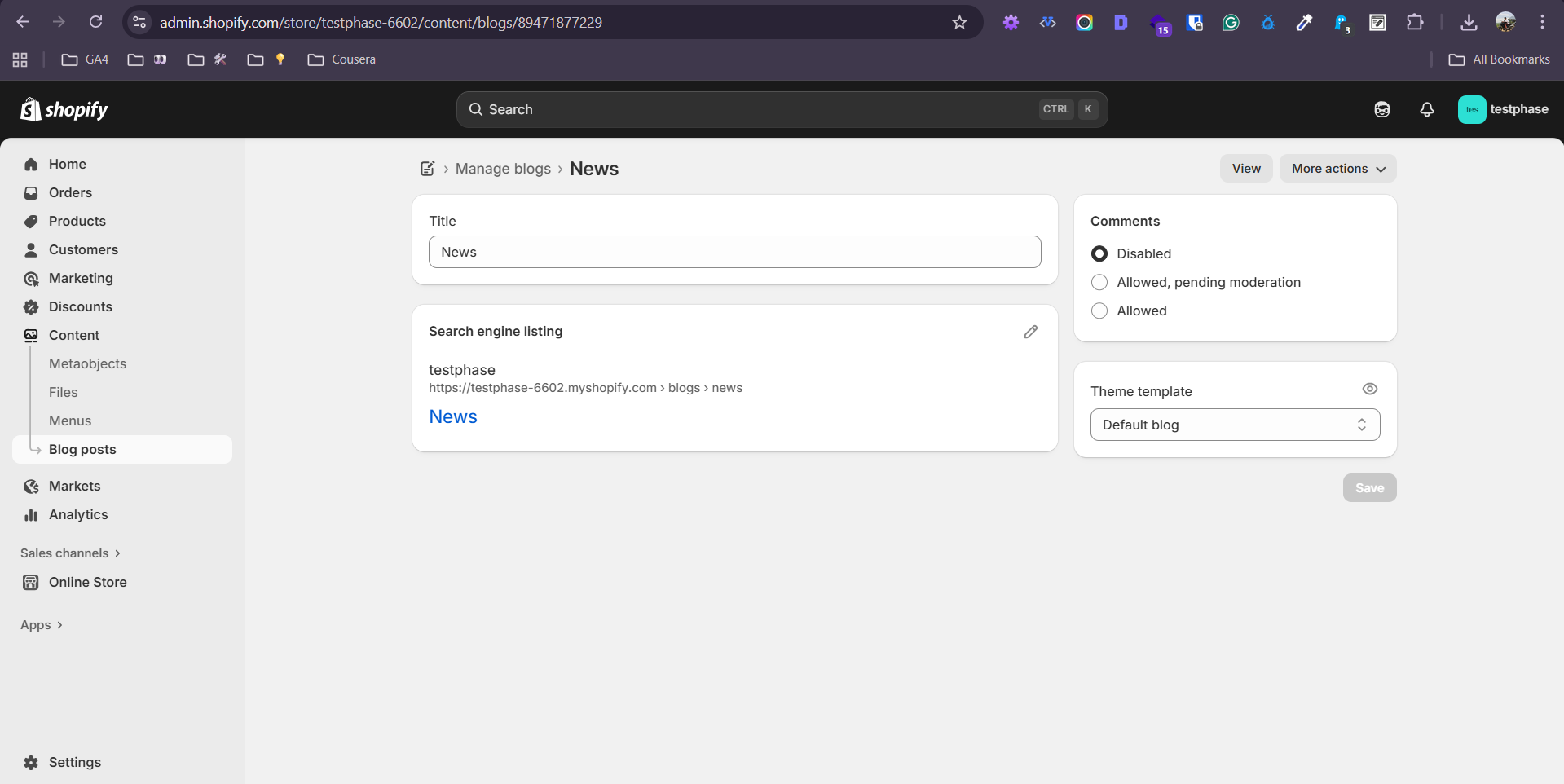Preview theme template using eye icon
The image size is (1564, 784).
[x=1369, y=390]
